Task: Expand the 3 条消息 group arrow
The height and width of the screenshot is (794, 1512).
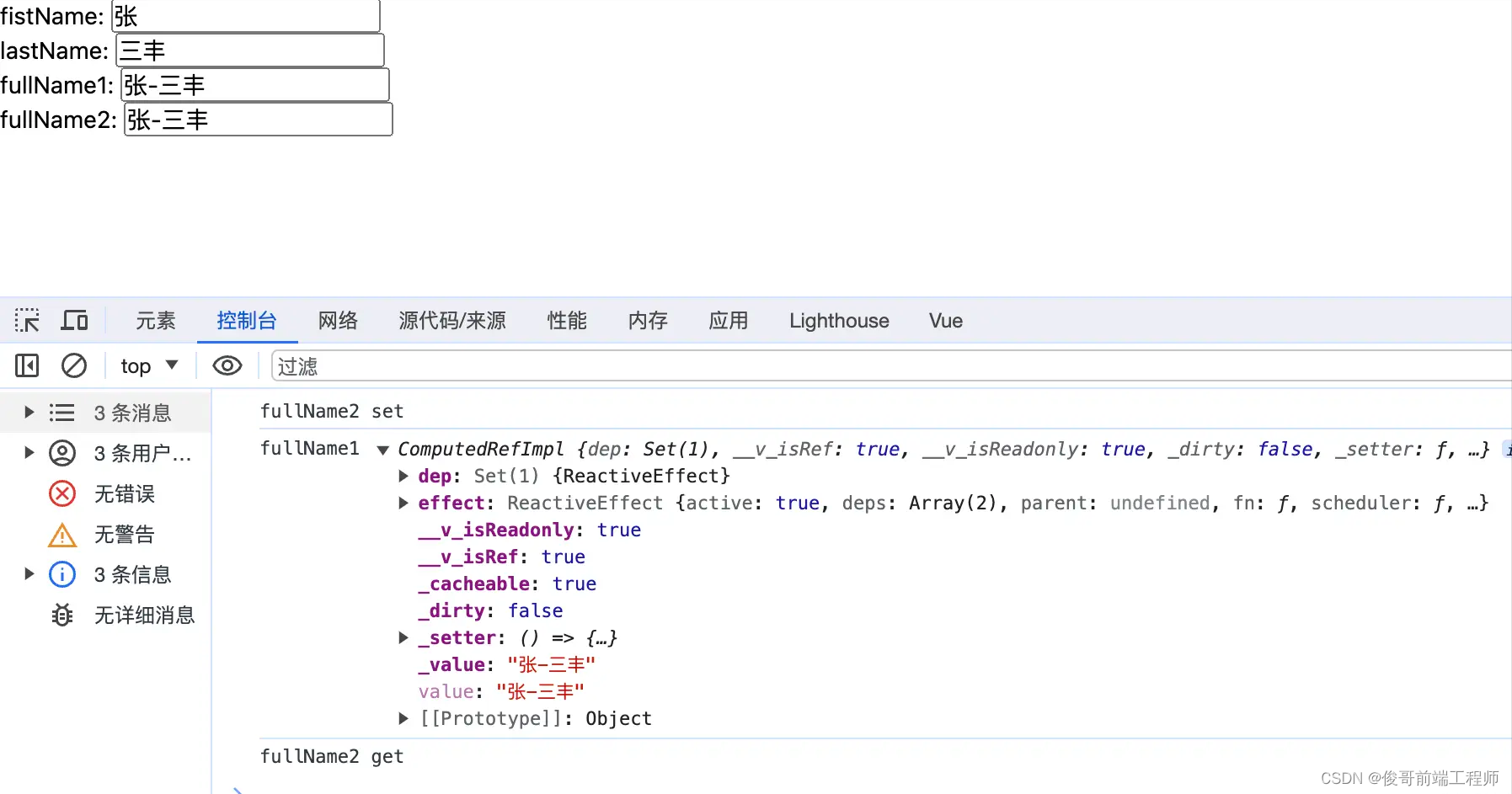Action: [x=29, y=412]
